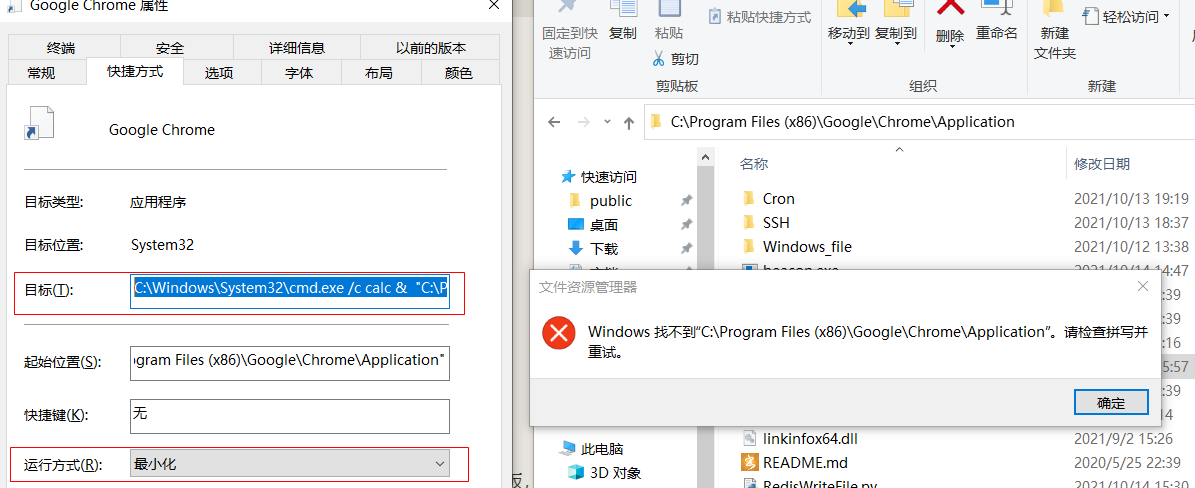Switch to the 常规 tab

(41, 73)
